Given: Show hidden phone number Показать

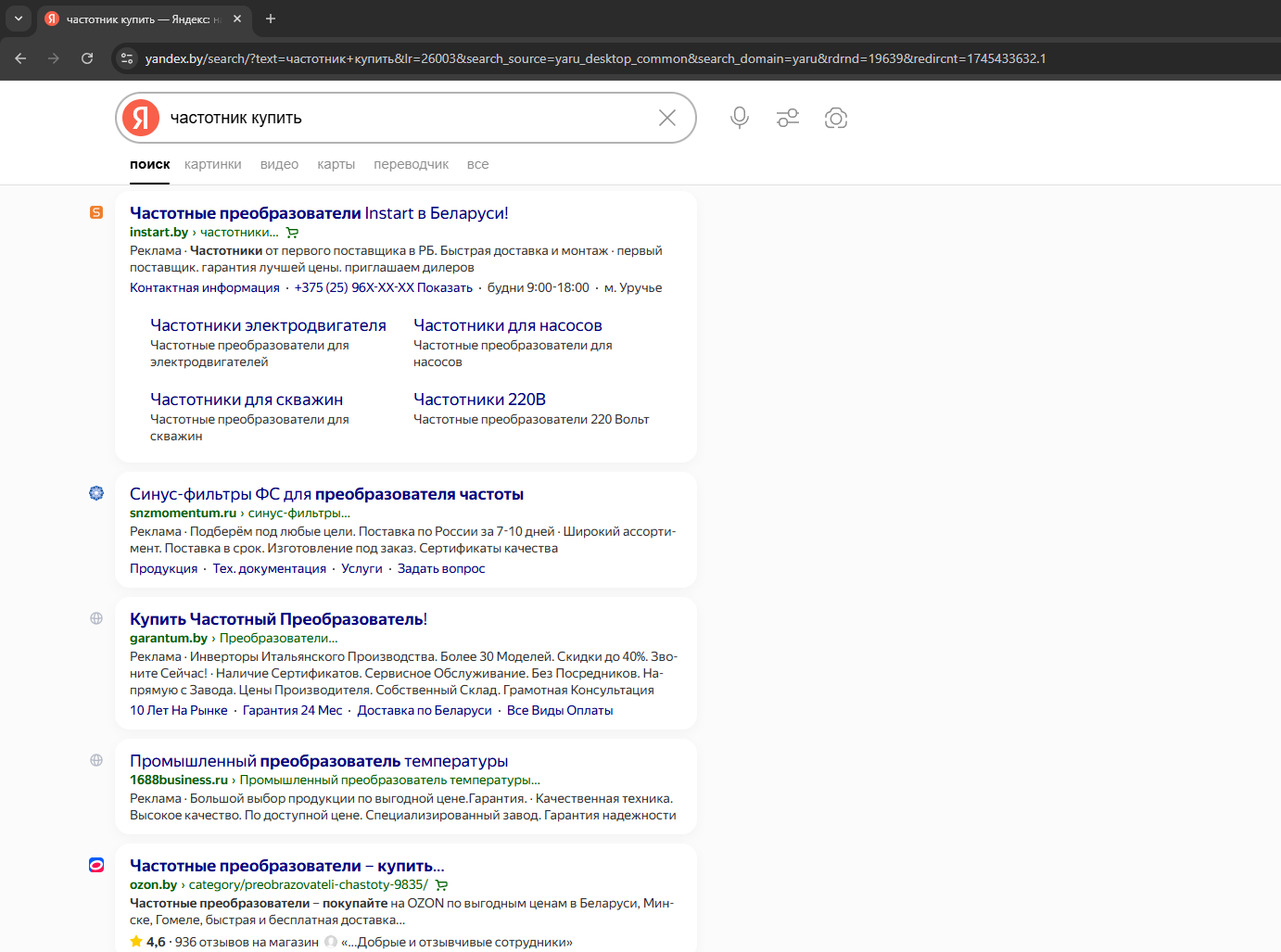Looking at the screenshot, I should tap(445, 287).
